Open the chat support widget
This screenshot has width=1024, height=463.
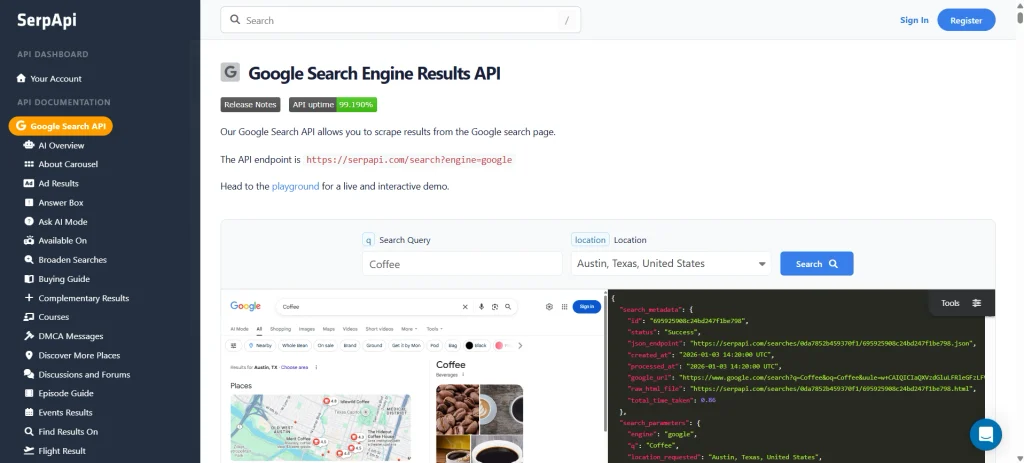(985, 434)
